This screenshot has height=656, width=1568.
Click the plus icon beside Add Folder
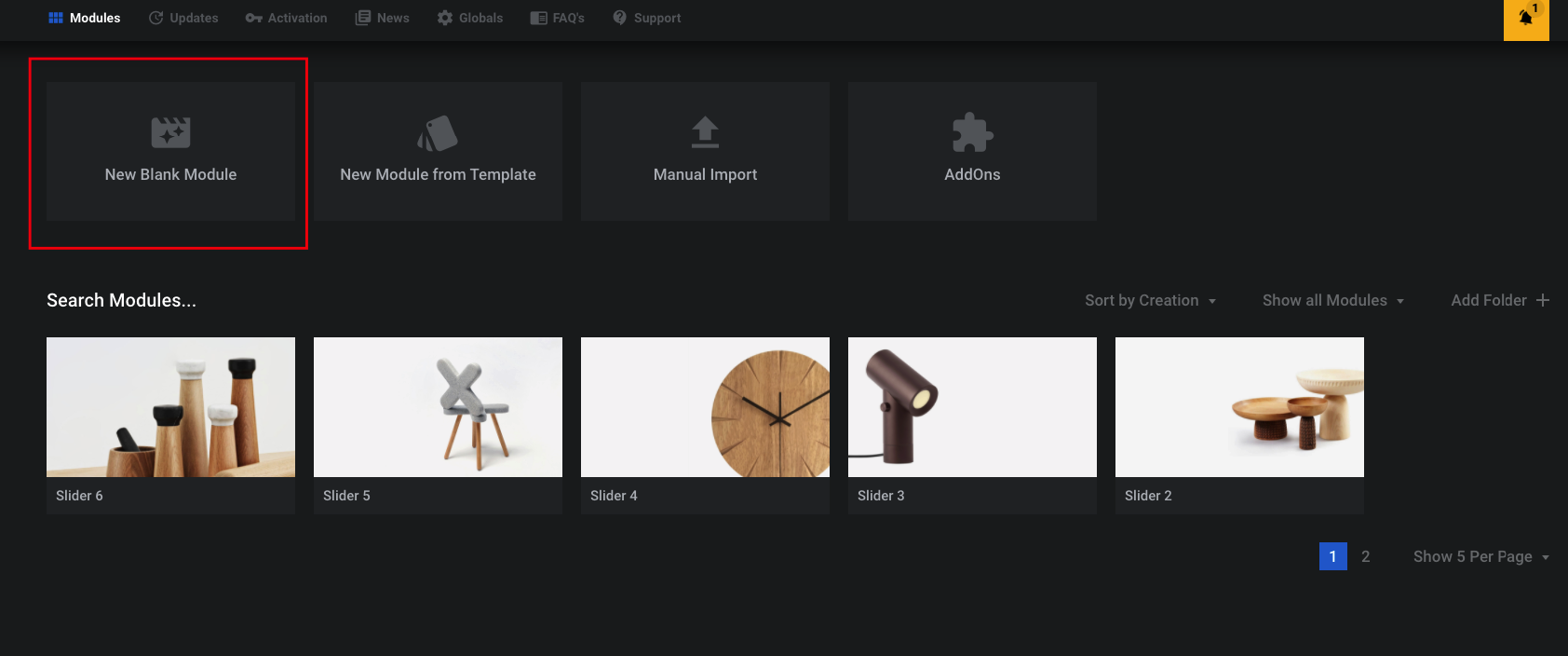(1543, 300)
